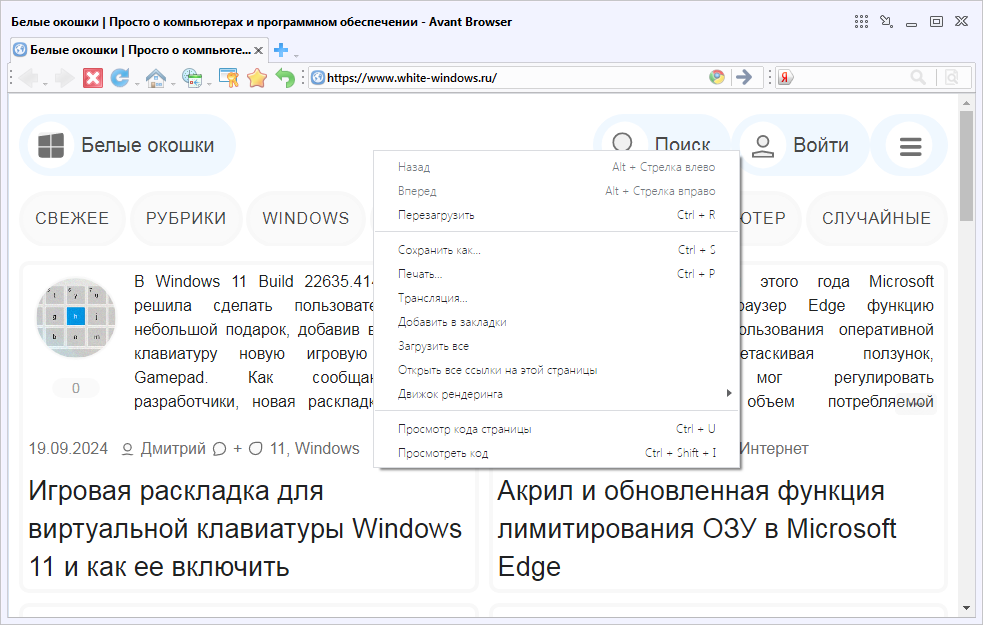The height and width of the screenshot is (625, 983).
Task: Close the Белые окошки tab
Action: (x=259, y=50)
